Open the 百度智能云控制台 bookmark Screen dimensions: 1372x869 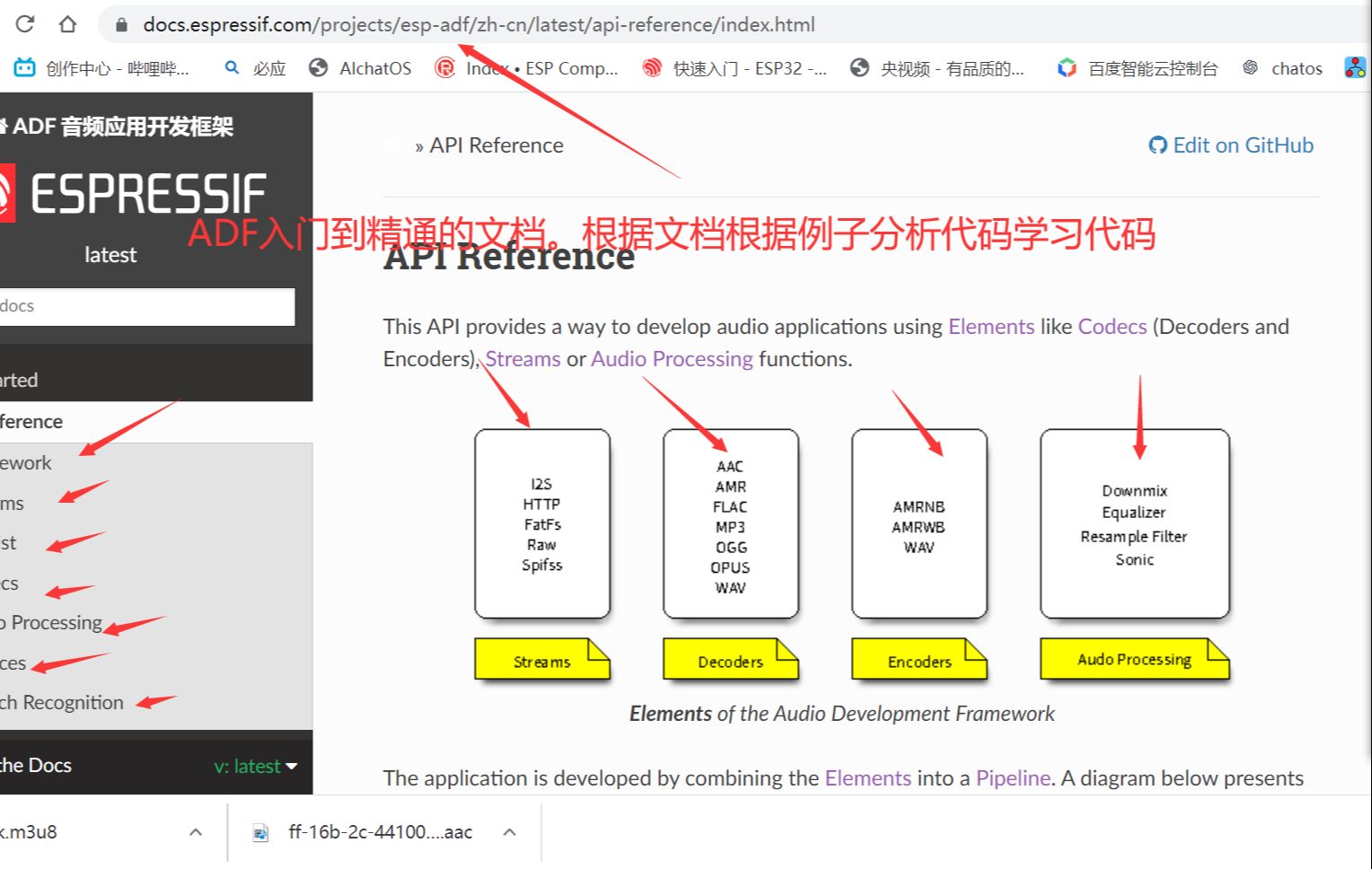[x=1138, y=68]
